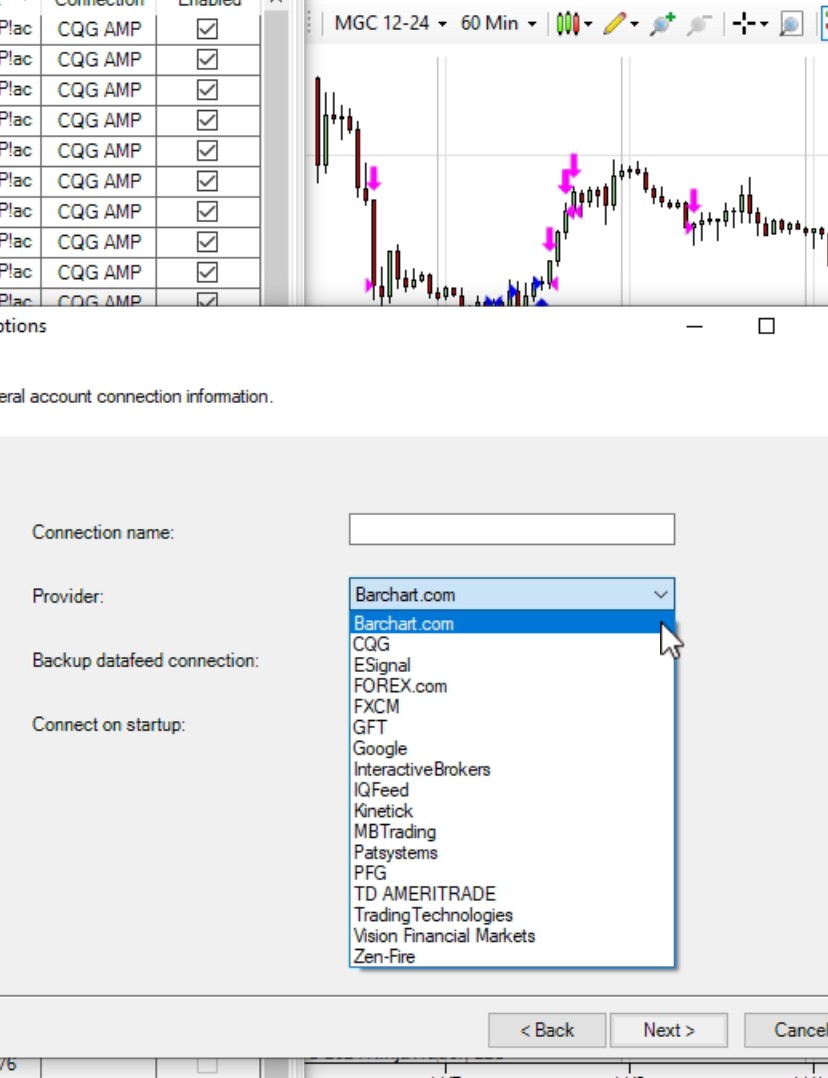Viewport: 828px width, 1078px height.
Task: Select Patsystems in the provider list
Action: pos(512,852)
